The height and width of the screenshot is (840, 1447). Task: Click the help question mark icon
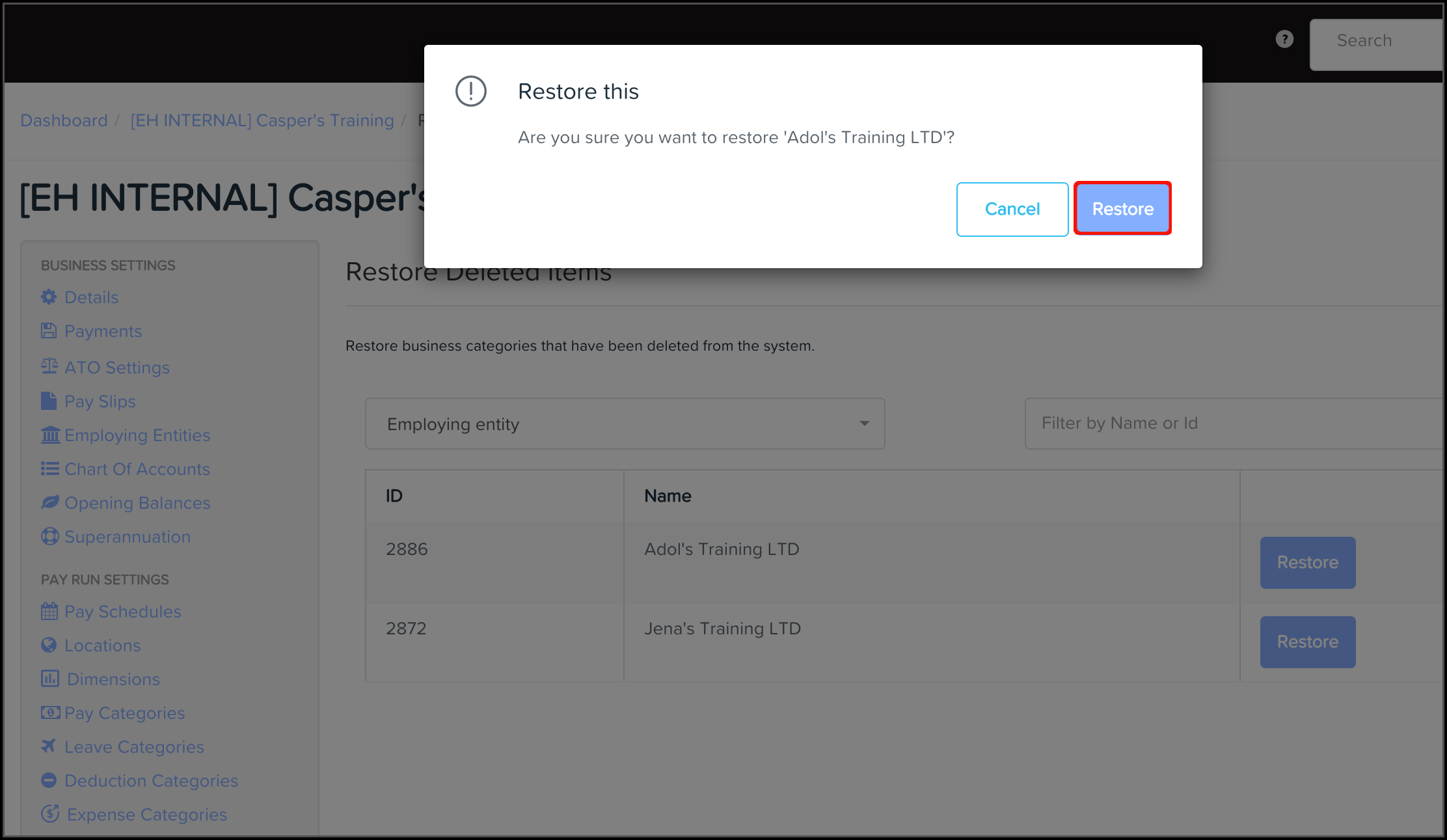(x=1284, y=40)
